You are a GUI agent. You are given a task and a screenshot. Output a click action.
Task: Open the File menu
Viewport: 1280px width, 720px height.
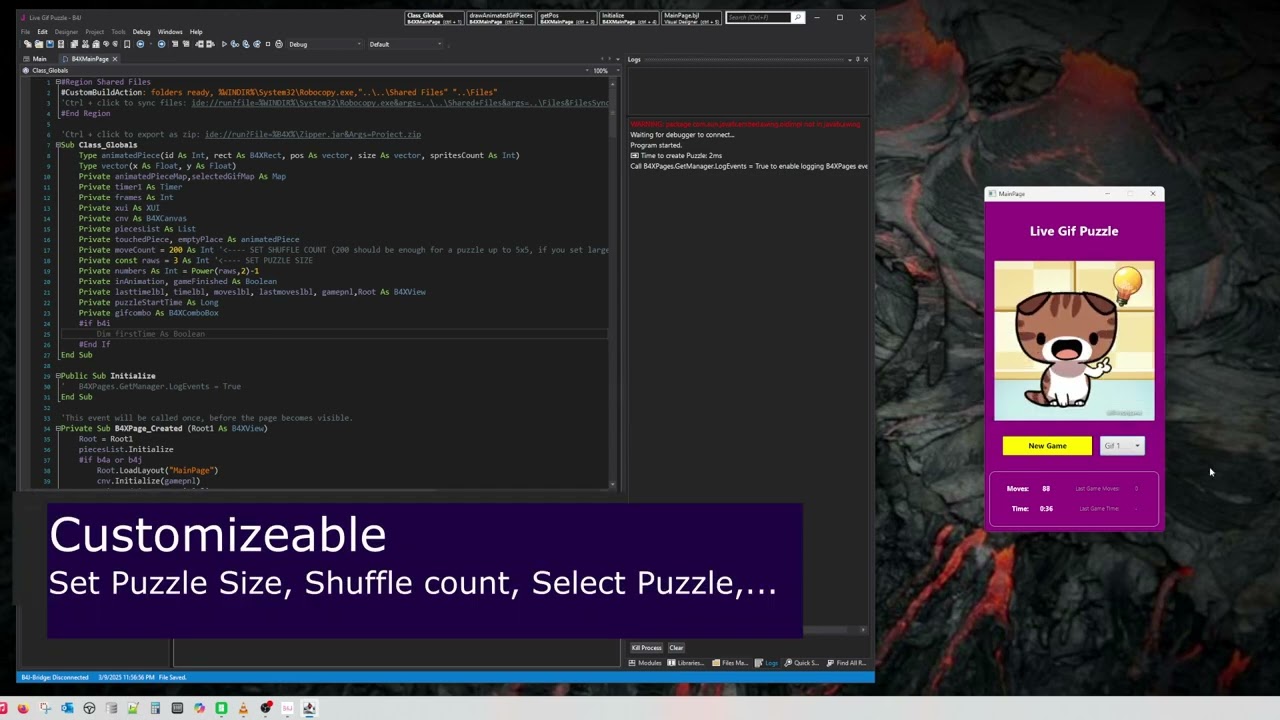26,32
